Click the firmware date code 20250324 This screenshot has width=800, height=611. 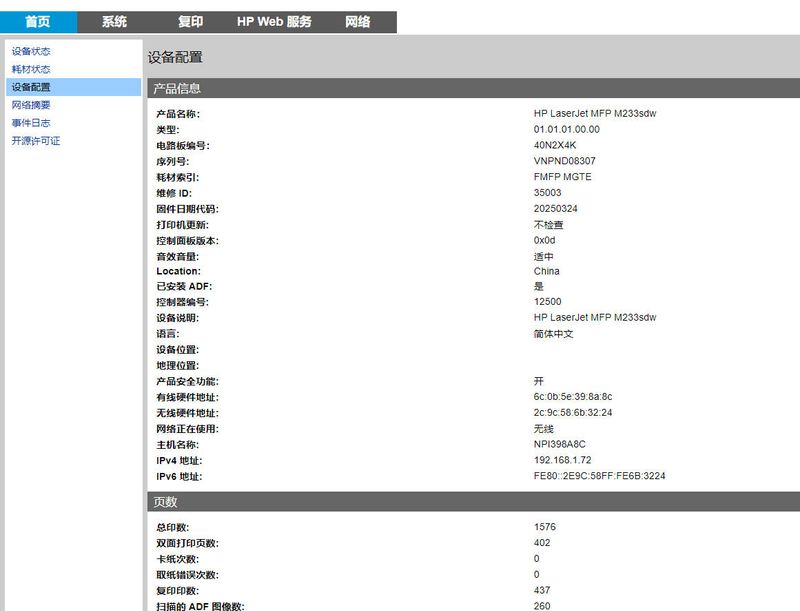(555, 209)
